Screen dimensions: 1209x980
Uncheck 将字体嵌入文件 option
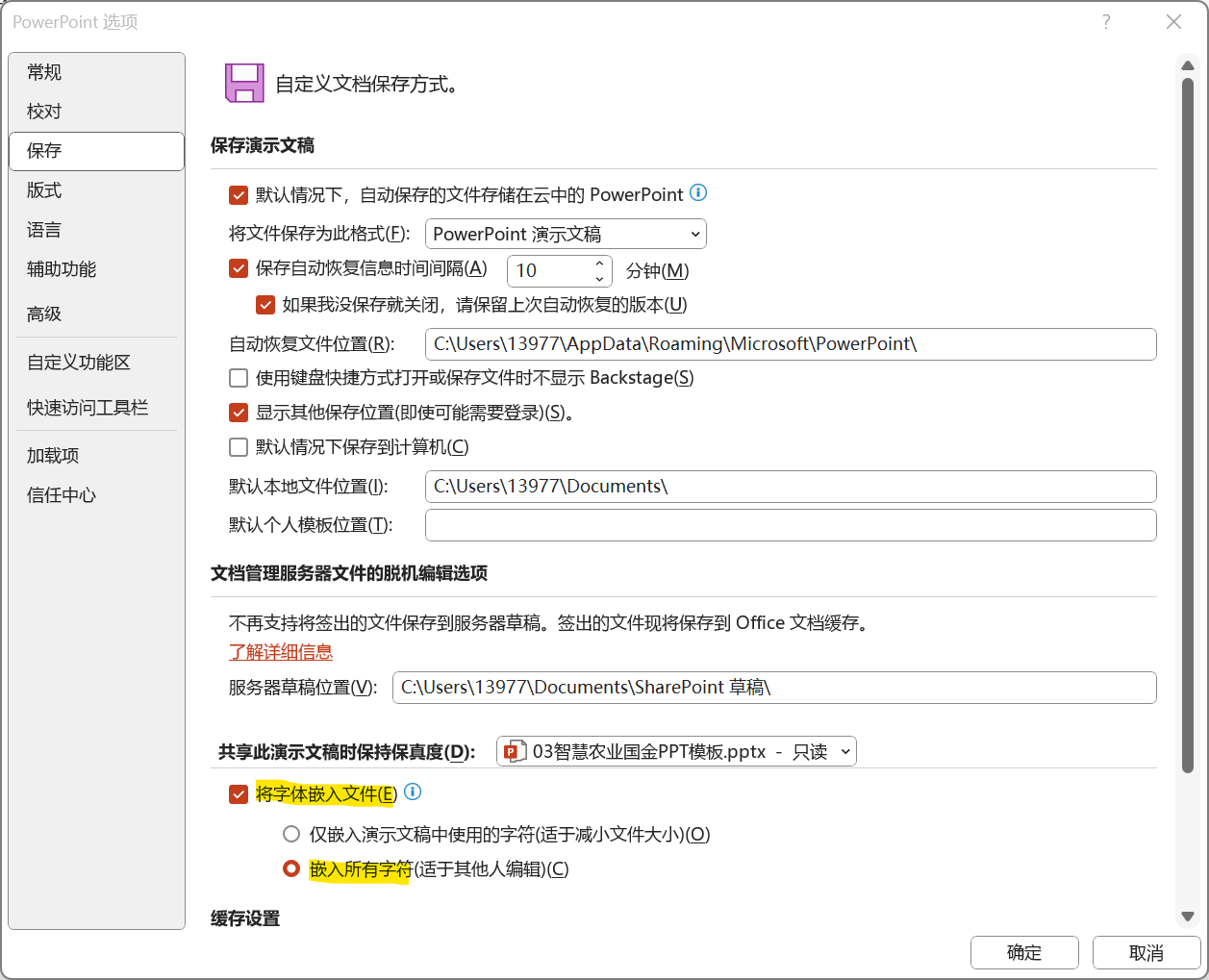click(x=238, y=794)
